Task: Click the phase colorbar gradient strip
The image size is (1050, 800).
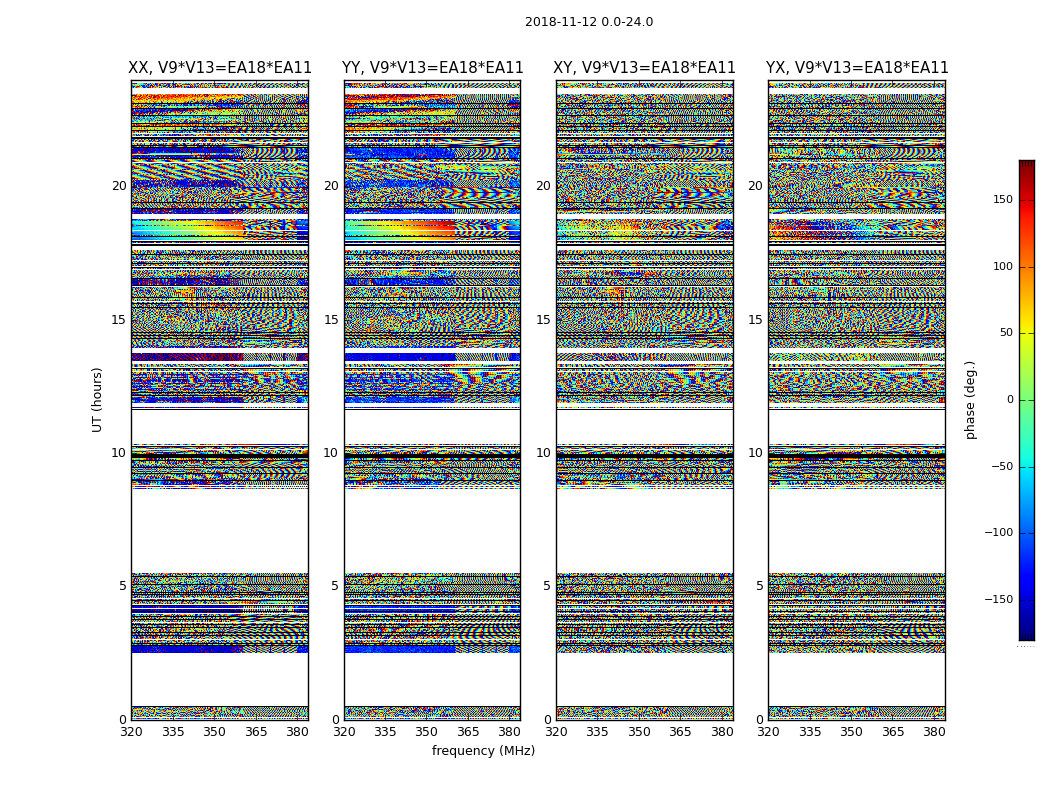Action: point(1027,400)
